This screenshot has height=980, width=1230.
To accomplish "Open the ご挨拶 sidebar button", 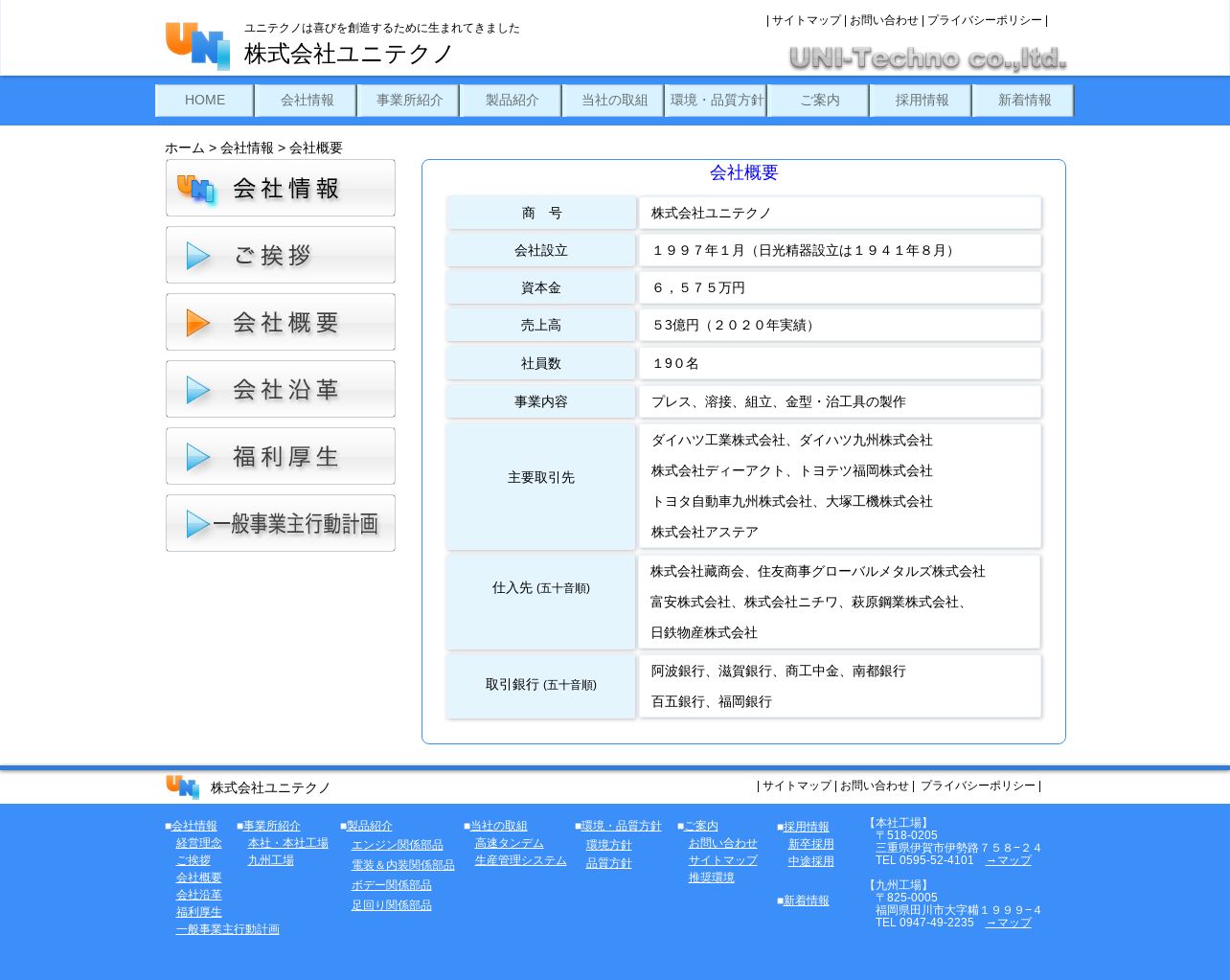I will [281, 255].
